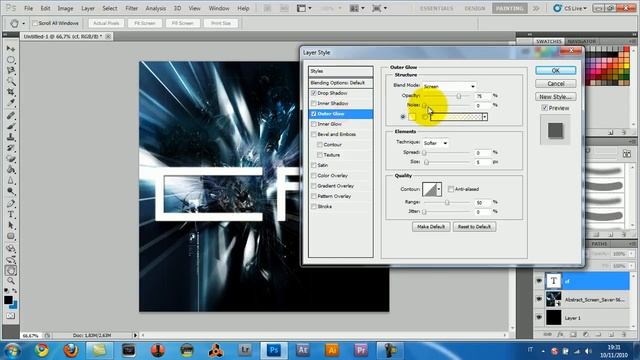Select the Pen tool
Image resolution: width=640 pixels, height=360 pixels.
click(11, 203)
